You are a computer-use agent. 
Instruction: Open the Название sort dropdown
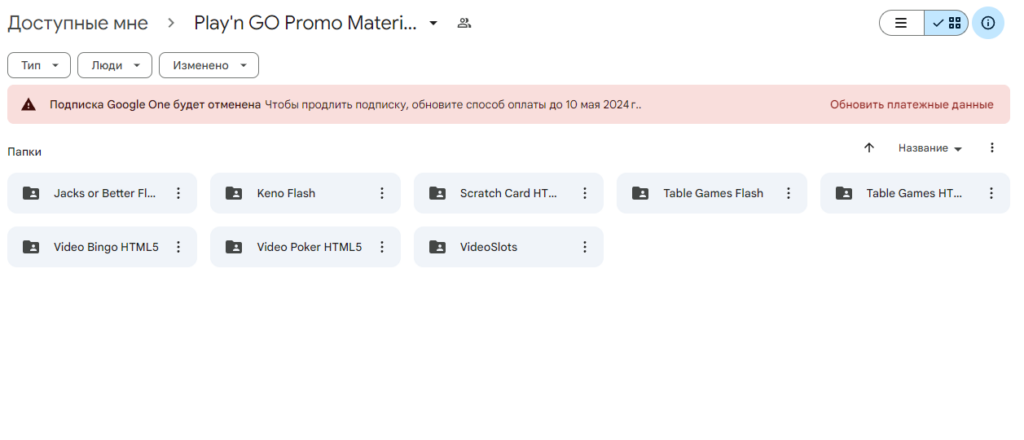[x=929, y=148]
